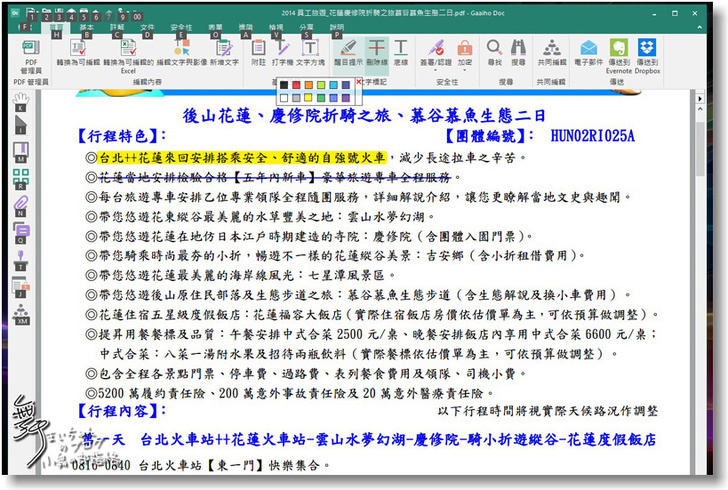Open the 說明 help tab
This screenshot has width=728, height=490.
click(x=337, y=27)
